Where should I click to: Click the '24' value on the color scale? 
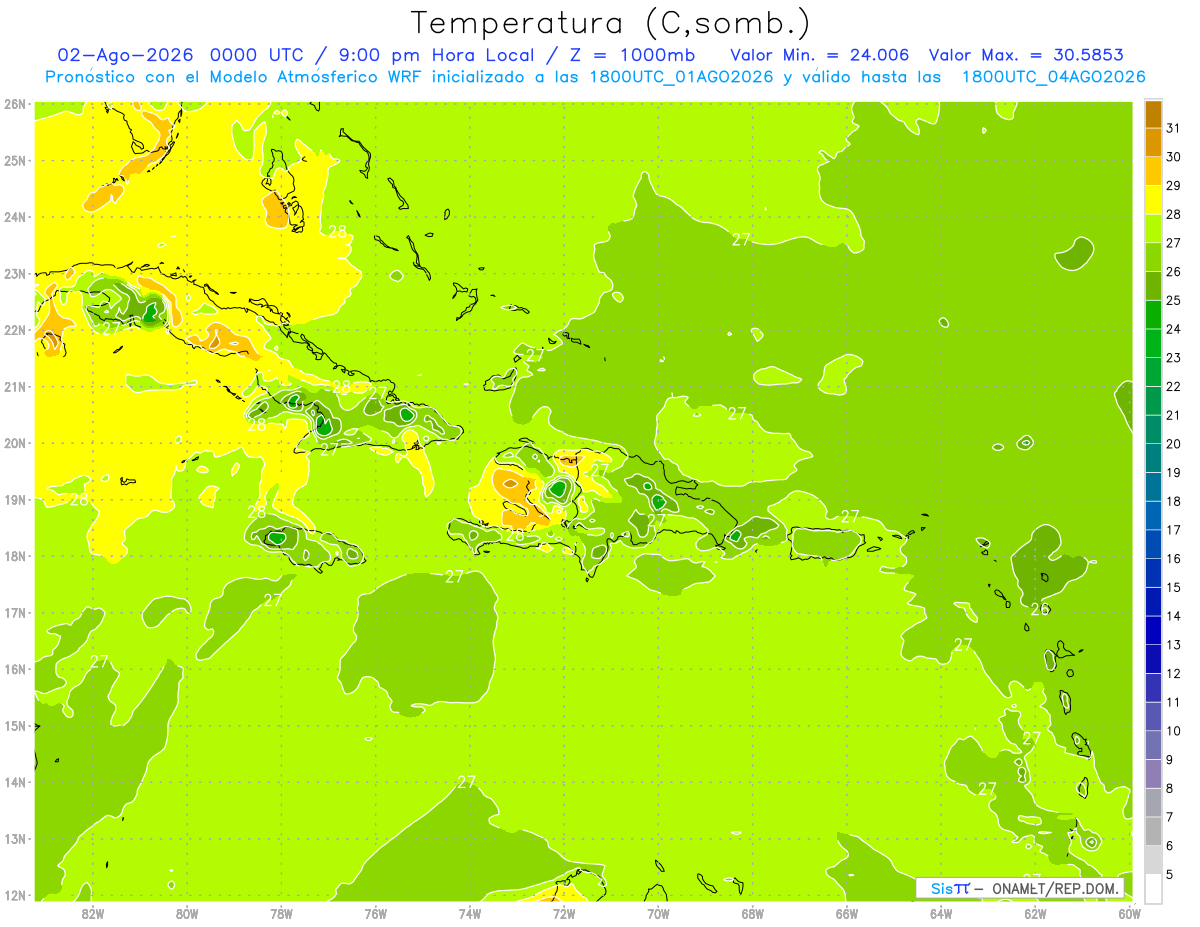click(1174, 329)
